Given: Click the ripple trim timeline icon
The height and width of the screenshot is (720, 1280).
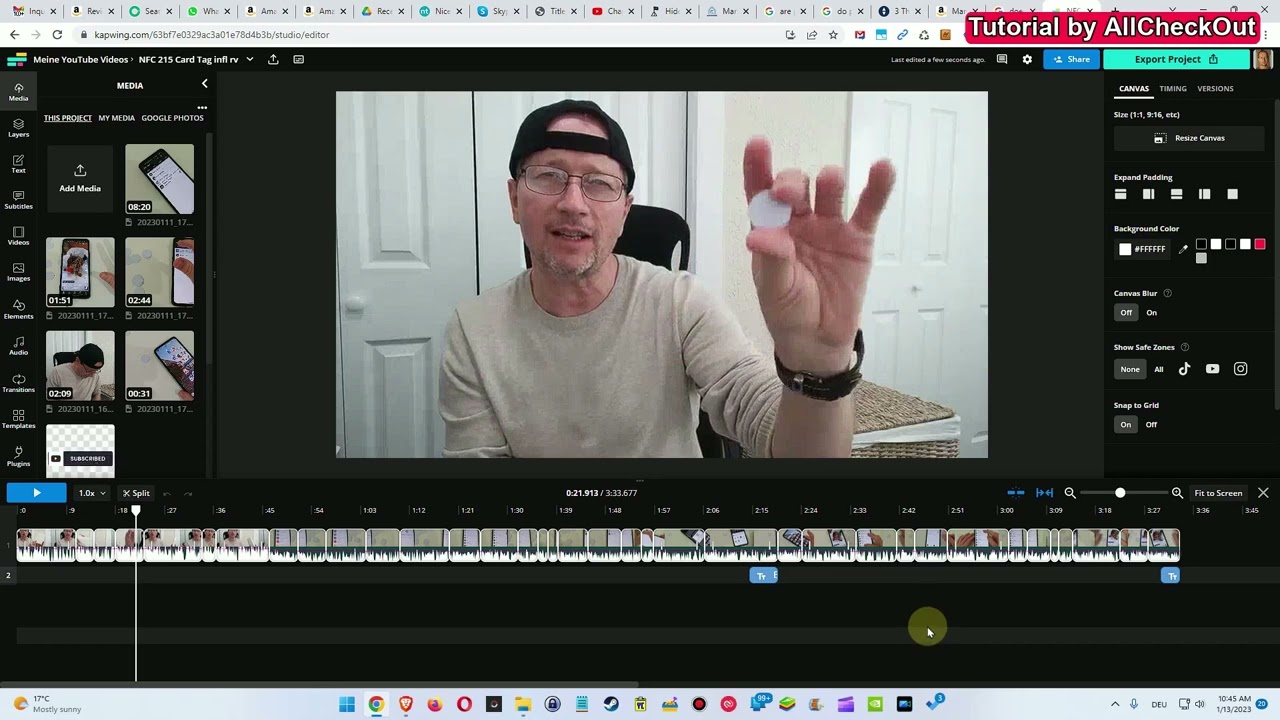Looking at the screenshot, I should tap(1044, 493).
